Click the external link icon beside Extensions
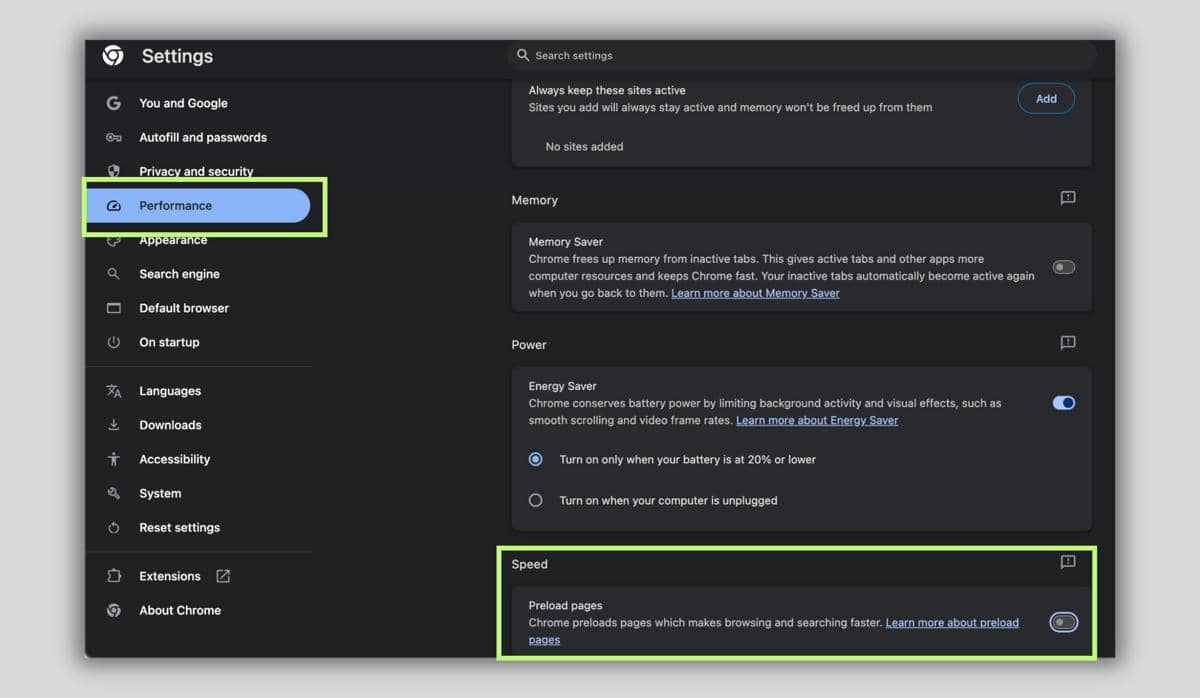This screenshot has height=698, width=1200. click(x=223, y=576)
